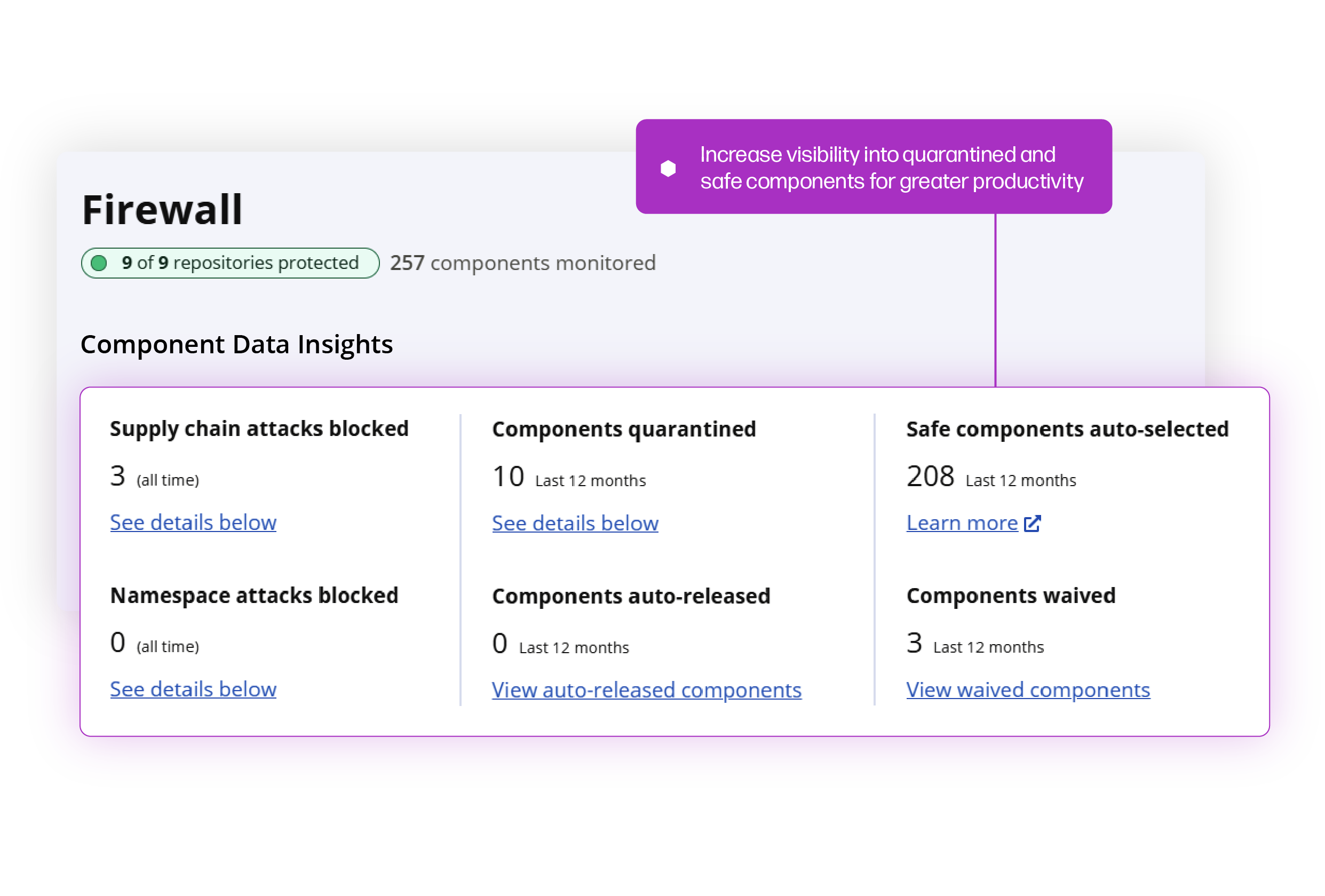Open Learn more for auto-selected components

coord(961,522)
